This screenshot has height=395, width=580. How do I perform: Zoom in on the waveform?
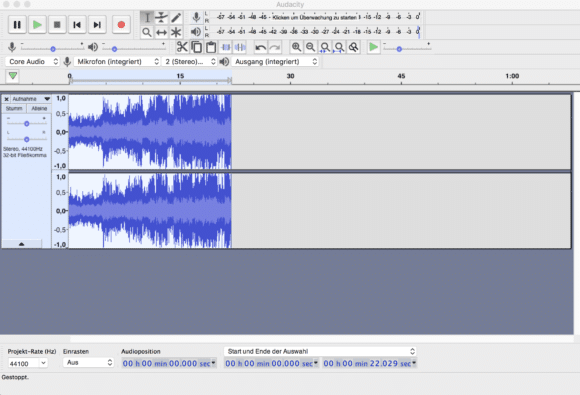pos(296,47)
